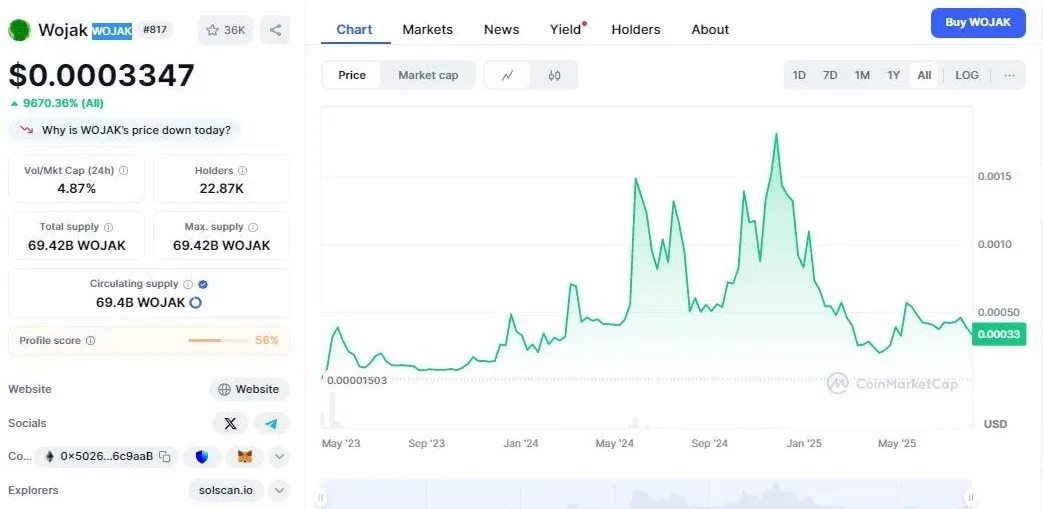Click the Max. supply info icon
1043x509 pixels.
(253, 227)
